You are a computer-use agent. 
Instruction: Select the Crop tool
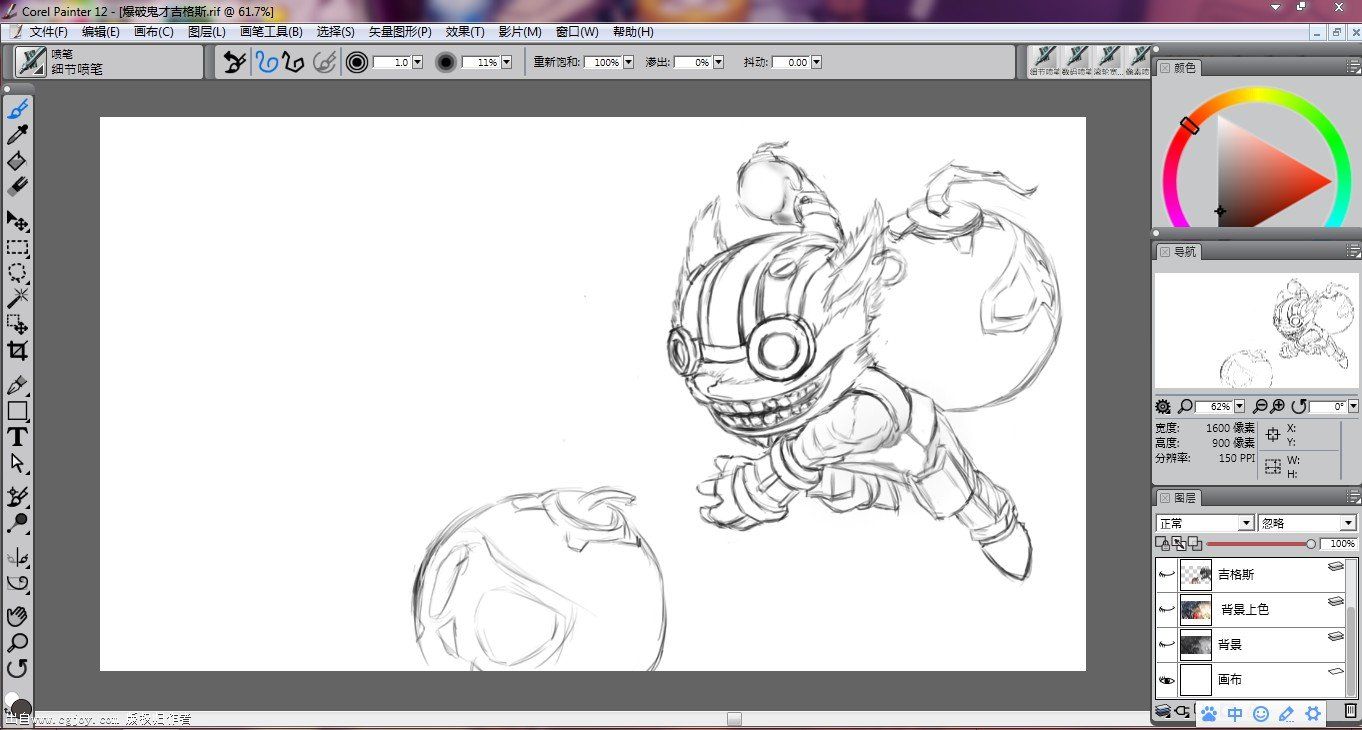tap(17, 351)
